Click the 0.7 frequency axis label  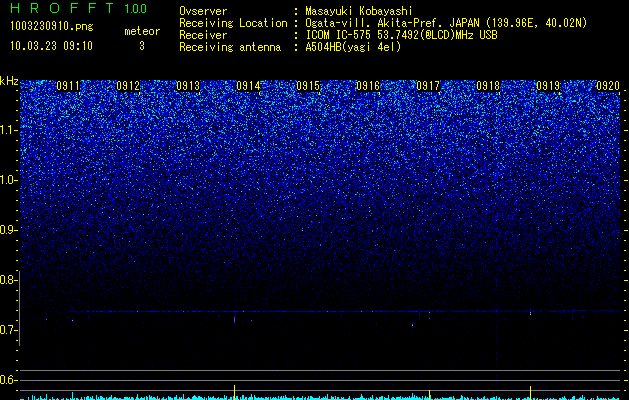tap(9, 330)
